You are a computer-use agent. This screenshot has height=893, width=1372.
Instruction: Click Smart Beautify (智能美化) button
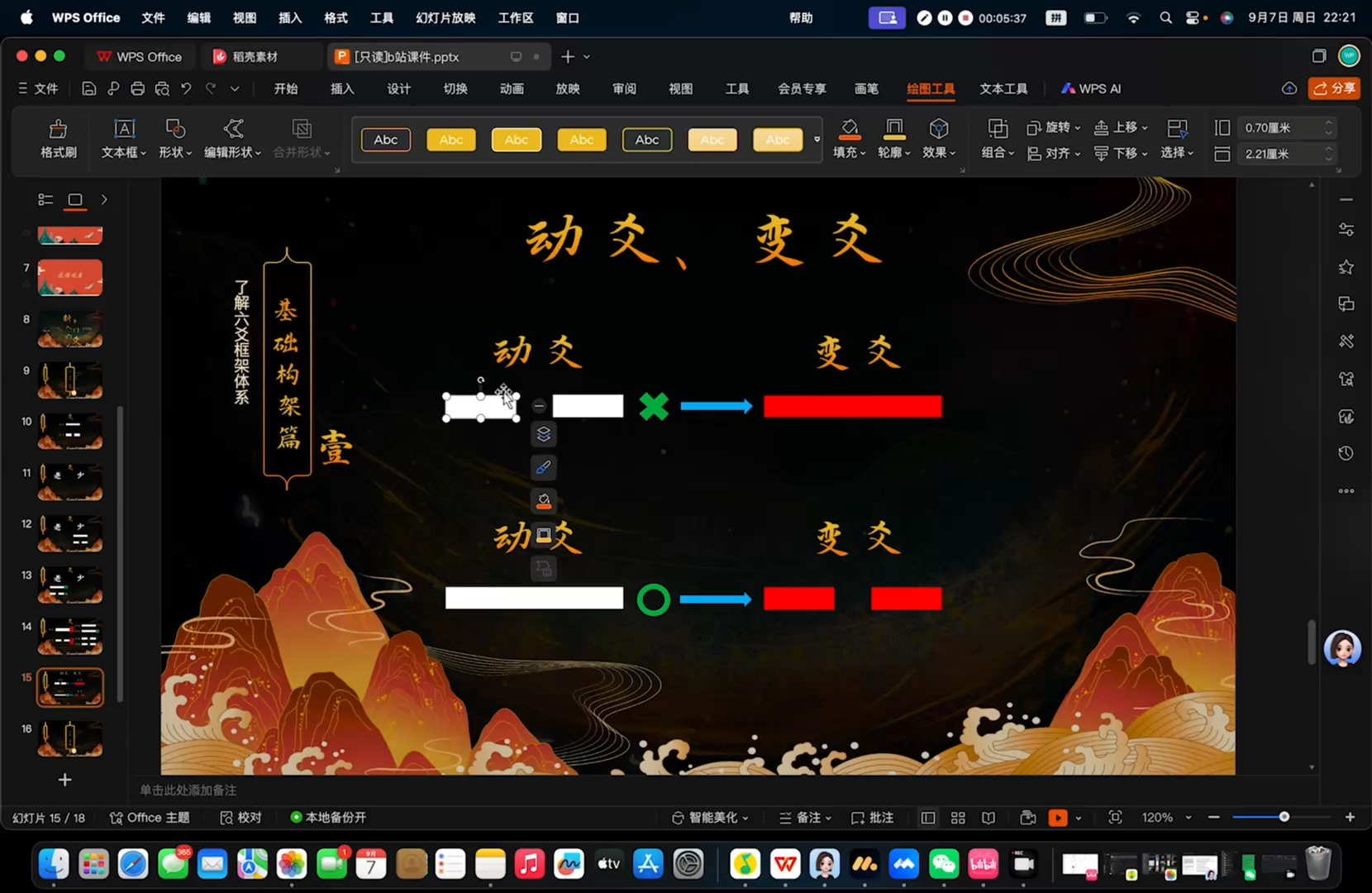click(x=710, y=818)
